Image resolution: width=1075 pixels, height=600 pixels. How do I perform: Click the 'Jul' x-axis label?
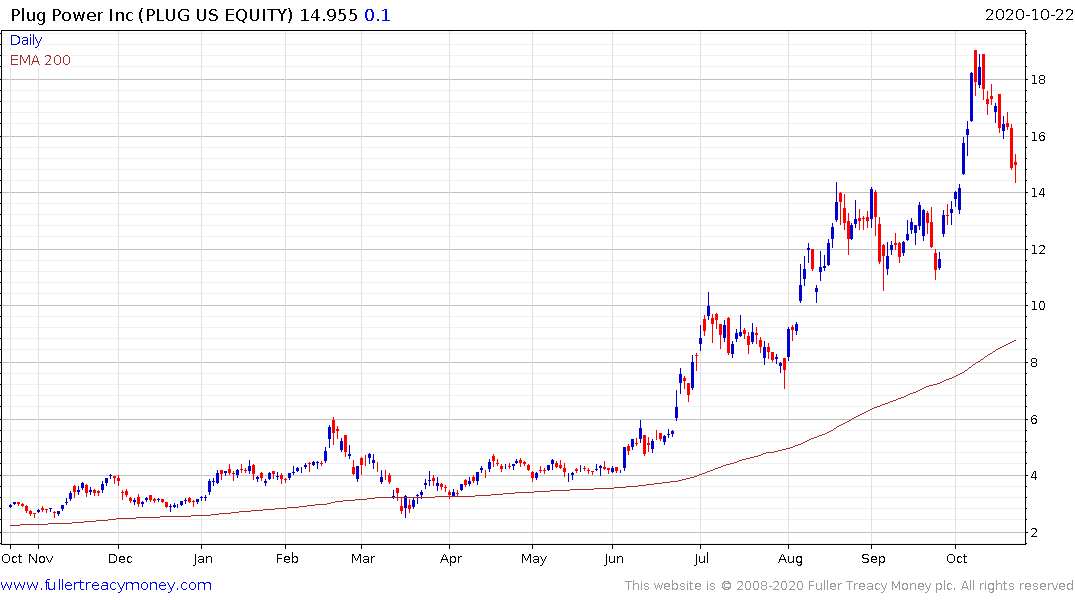[701, 559]
